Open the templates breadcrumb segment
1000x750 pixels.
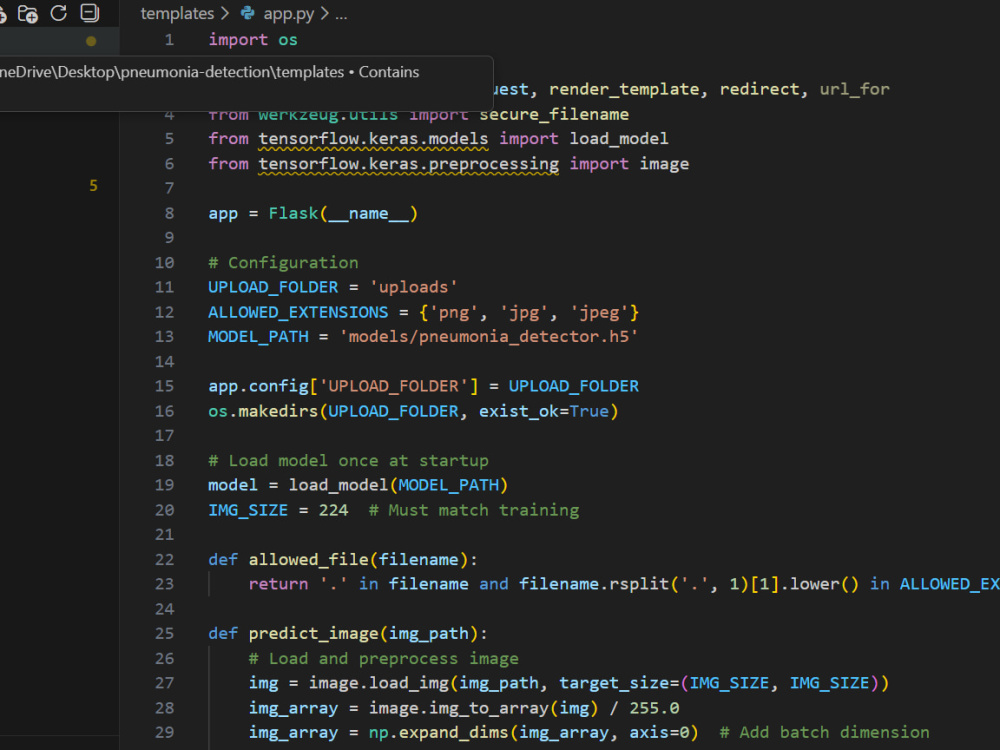pos(177,13)
